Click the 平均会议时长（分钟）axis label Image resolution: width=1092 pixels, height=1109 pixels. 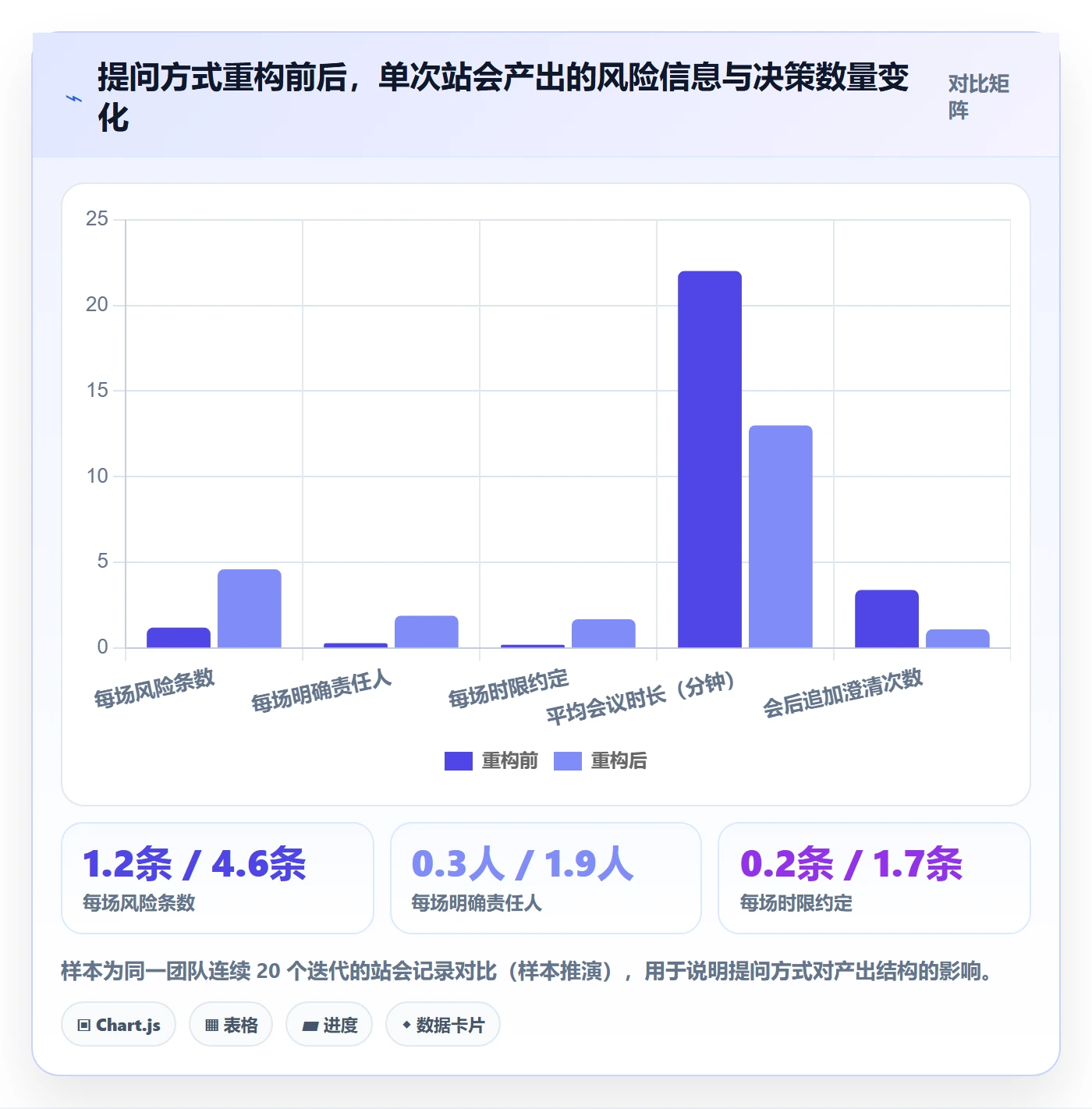pyautogui.click(x=641, y=698)
